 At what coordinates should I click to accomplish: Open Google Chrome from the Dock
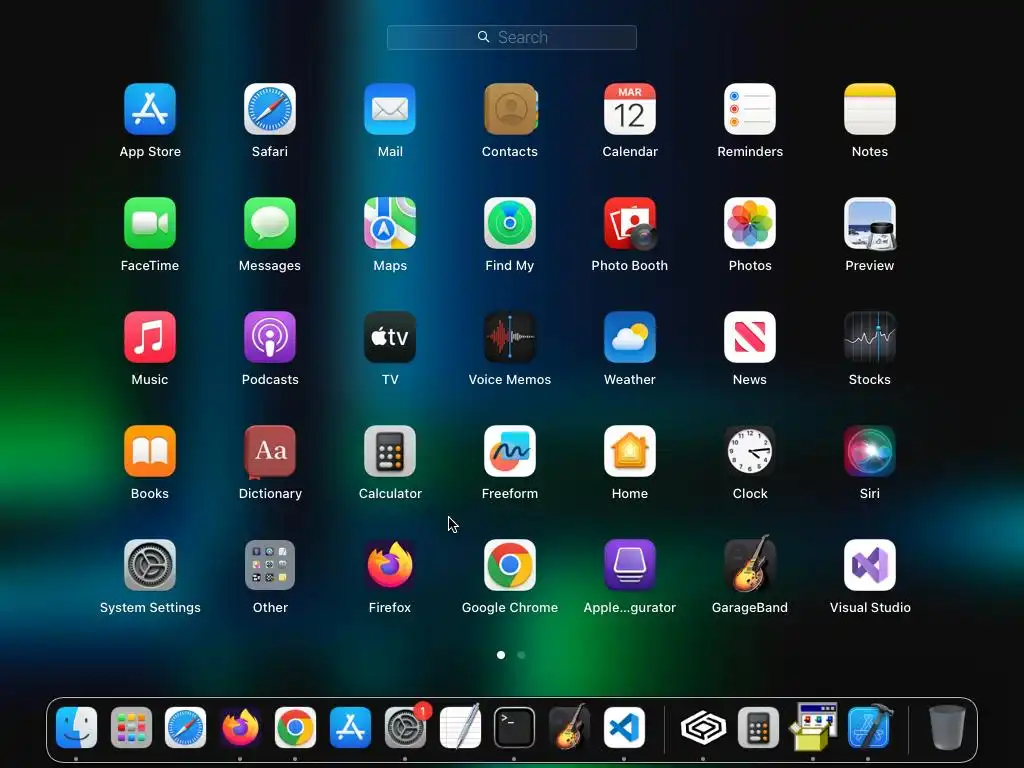[295, 727]
